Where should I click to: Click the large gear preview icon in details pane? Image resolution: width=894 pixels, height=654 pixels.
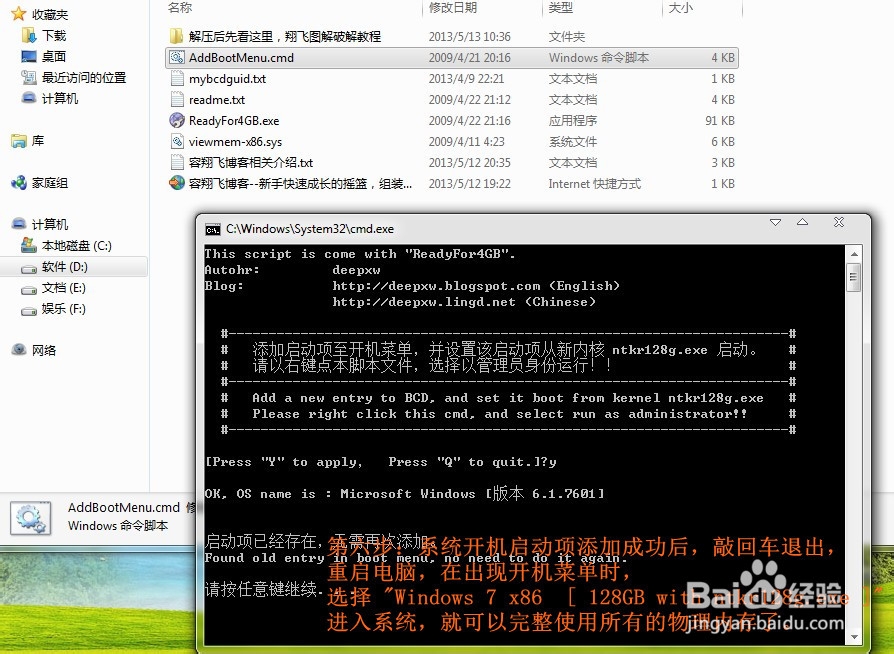31,518
